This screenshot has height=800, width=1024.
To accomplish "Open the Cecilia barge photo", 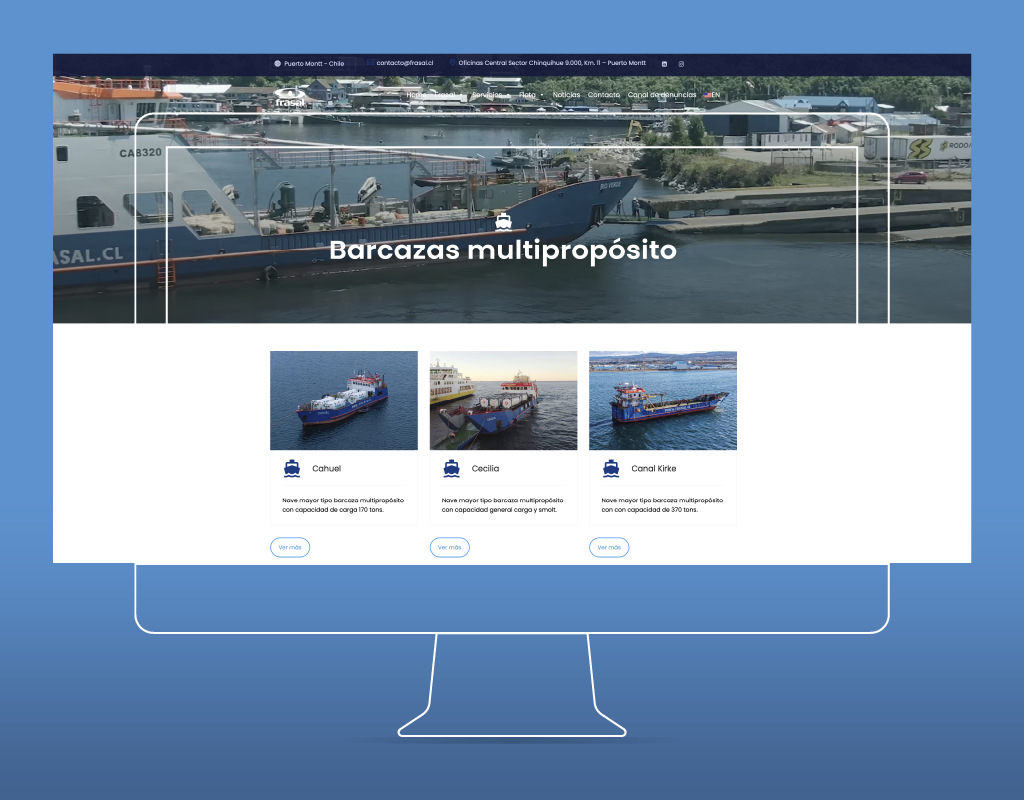I will click(503, 400).
